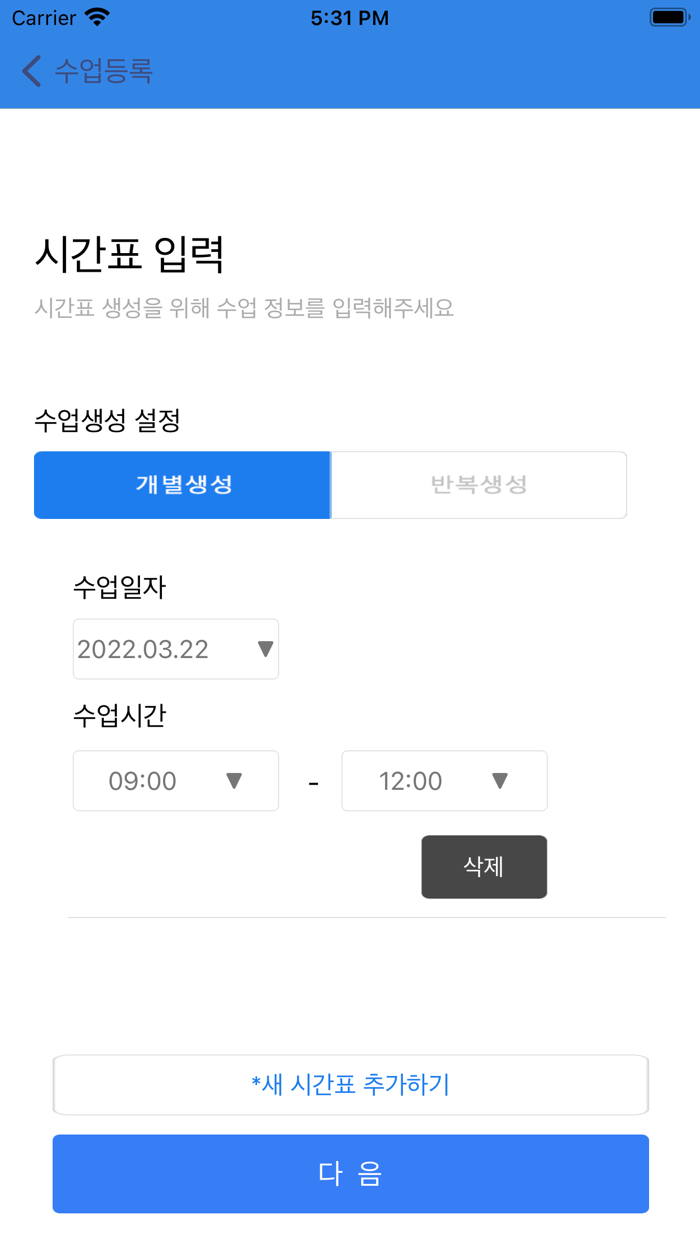Image resolution: width=700 pixels, height=1244 pixels.
Task: Switch to 반복생성 generation mode
Action: tap(478, 484)
